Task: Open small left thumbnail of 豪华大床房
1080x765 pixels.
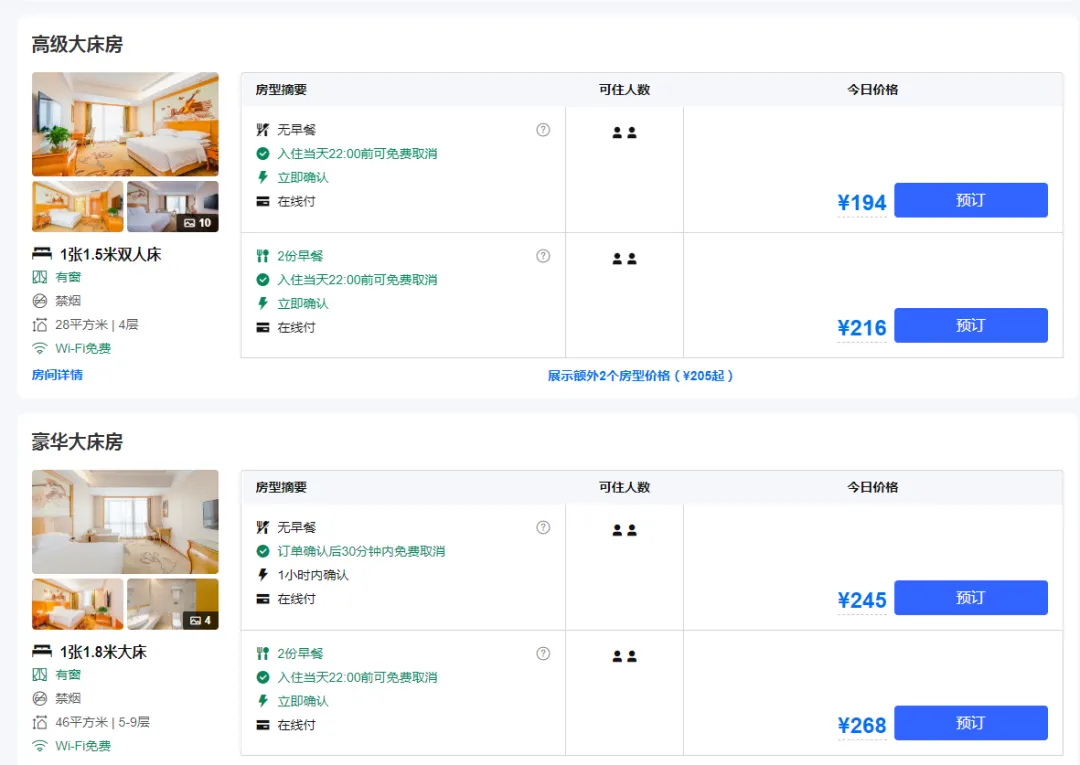Action: [x=78, y=604]
